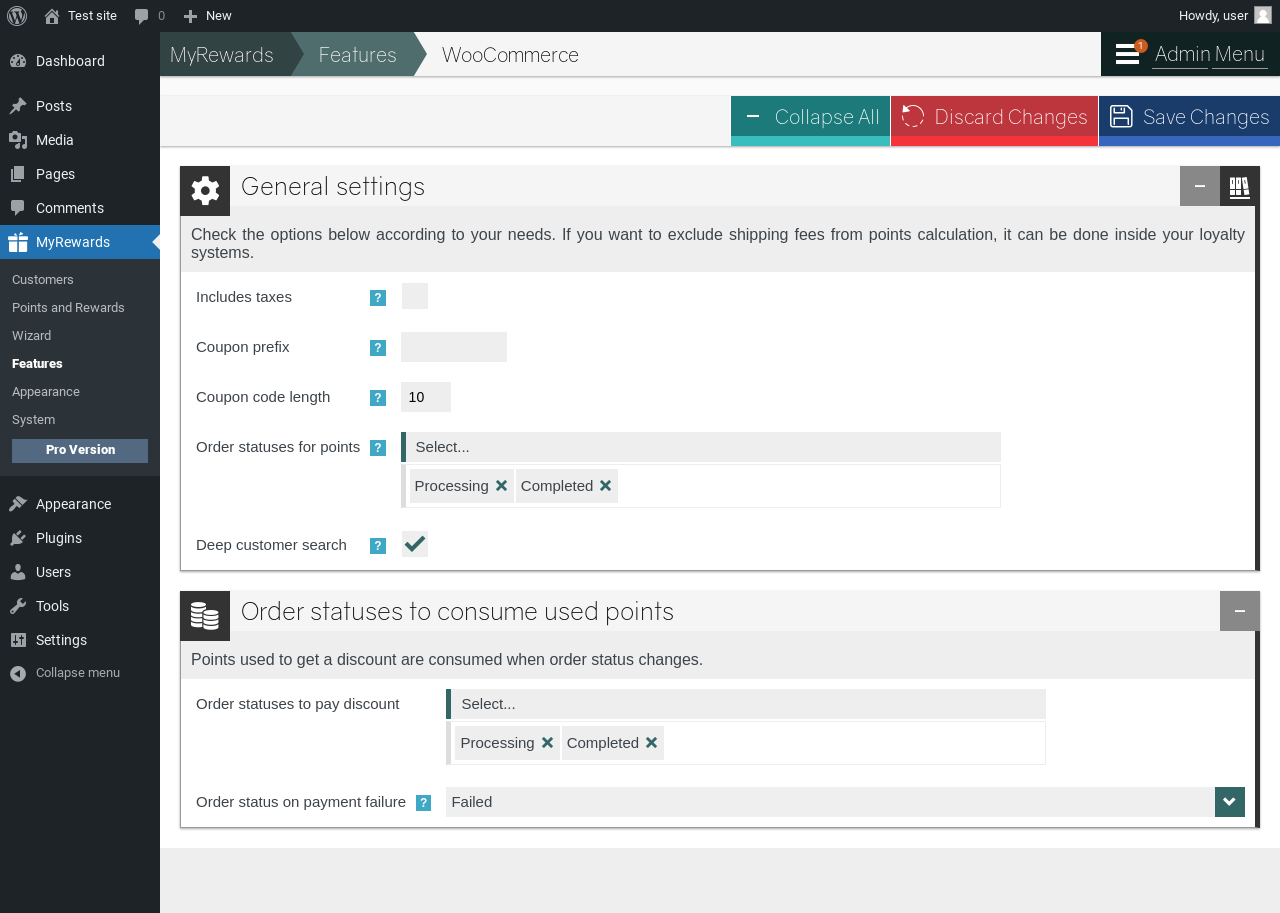Focus the Coupon prefix field
This screenshot has height=913, width=1280.
[454, 347]
